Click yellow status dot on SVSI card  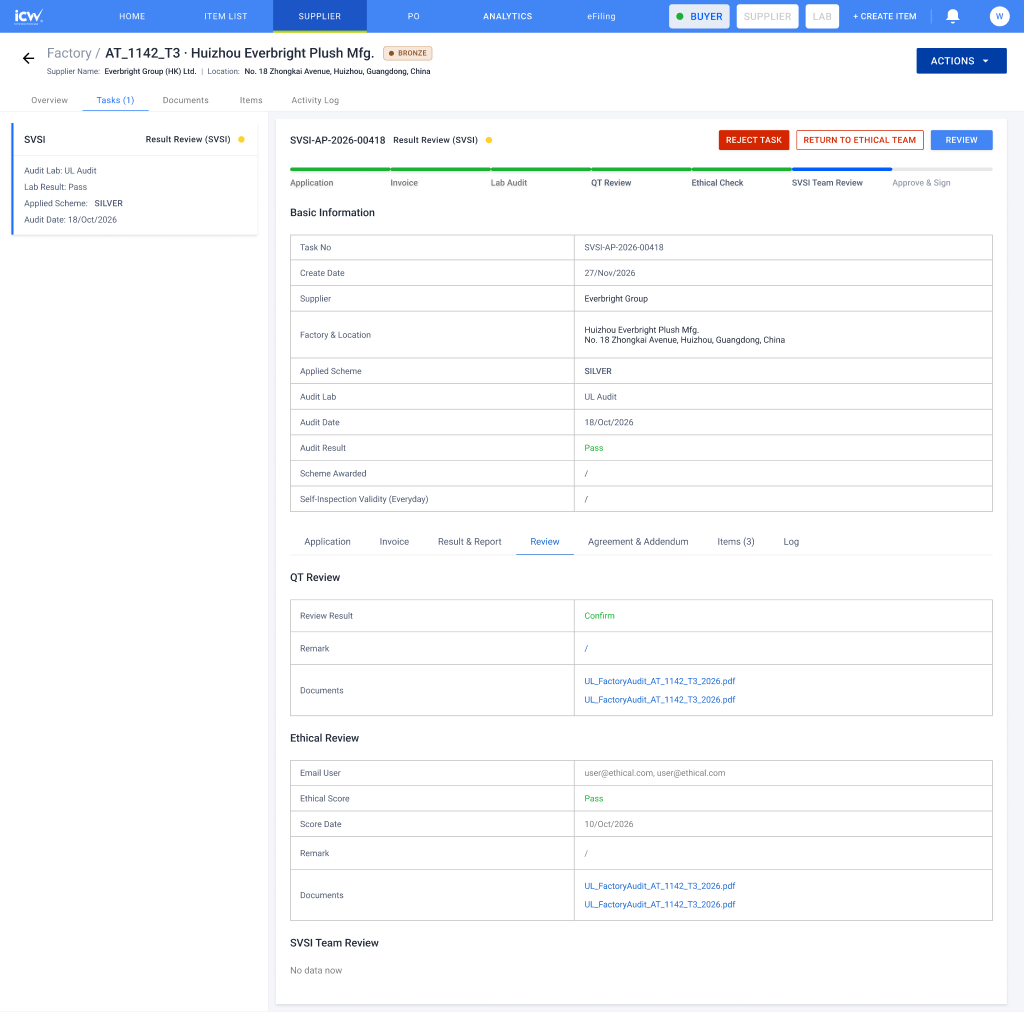pyautogui.click(x=241, y=139)
